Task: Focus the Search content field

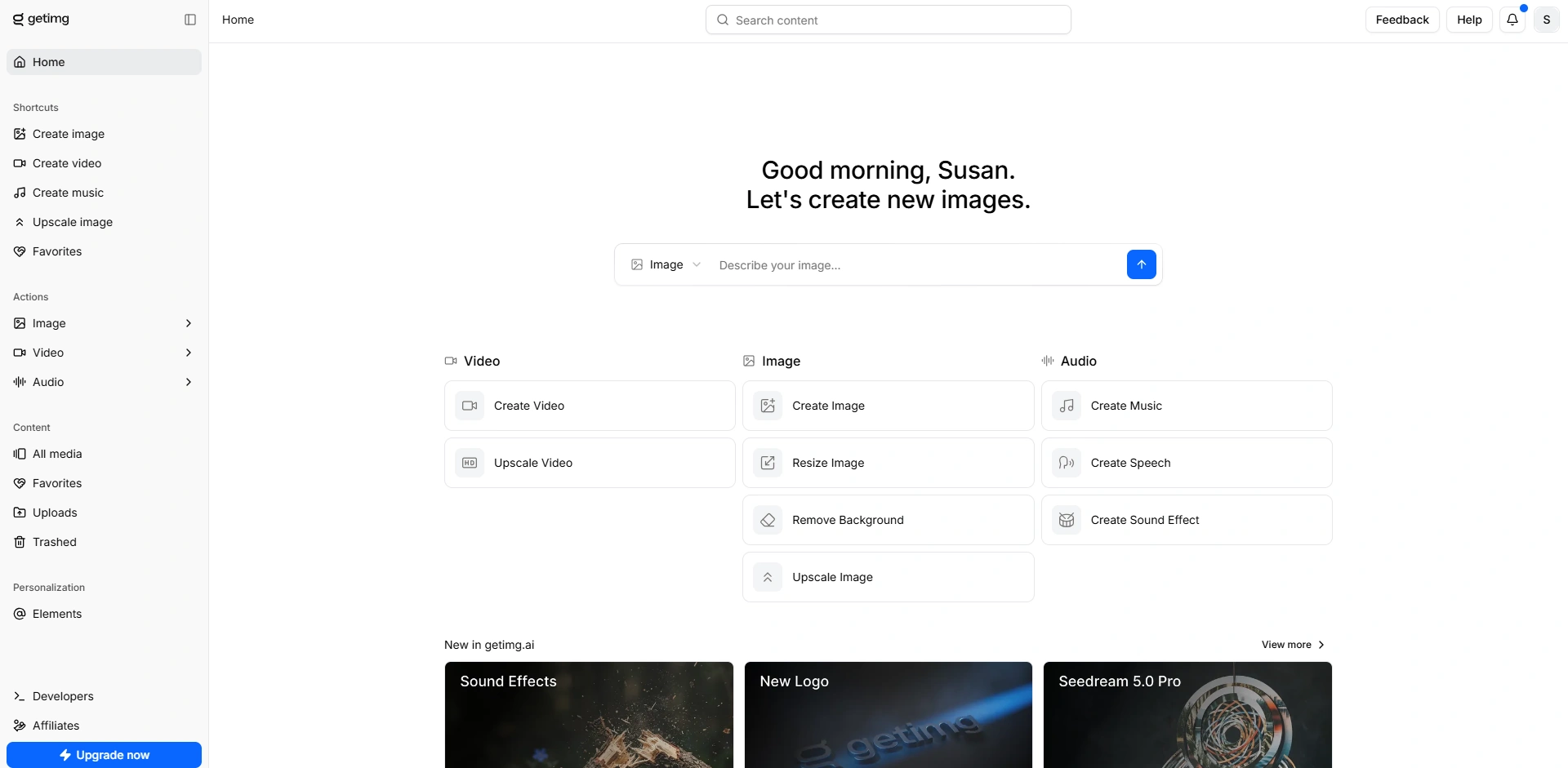Action: point(889,20)
